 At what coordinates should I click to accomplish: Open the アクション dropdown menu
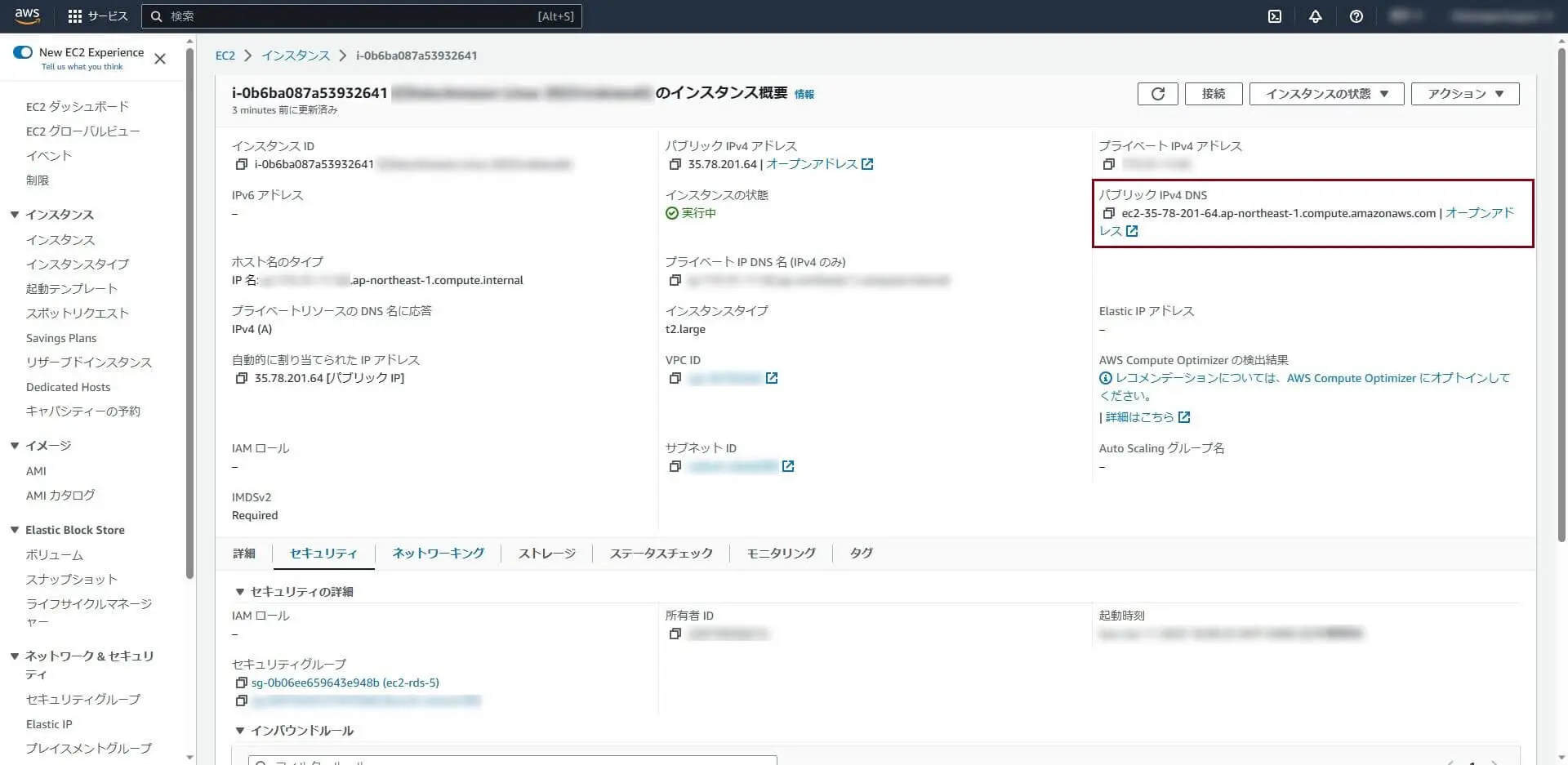point(1465,94)
